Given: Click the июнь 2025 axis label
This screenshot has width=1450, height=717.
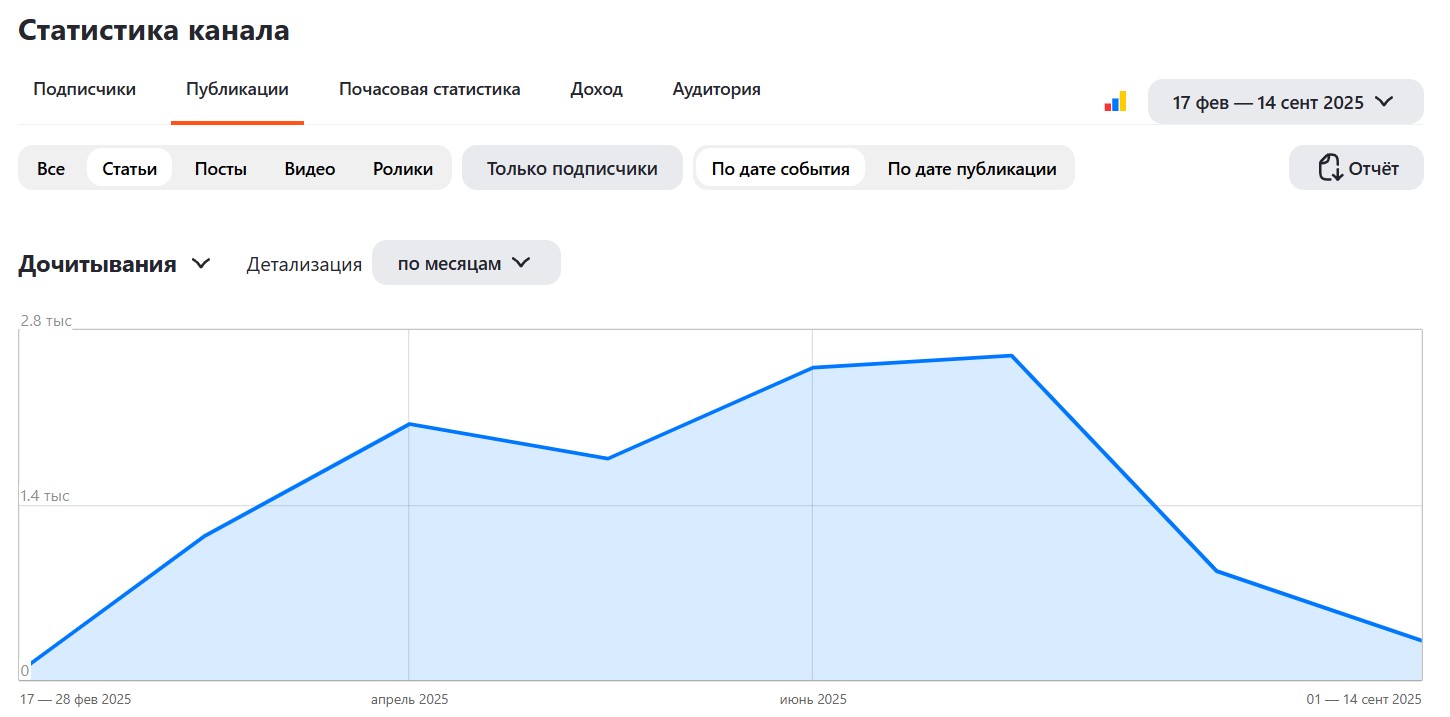Looking at the screenshot, I should pos(812,699).
